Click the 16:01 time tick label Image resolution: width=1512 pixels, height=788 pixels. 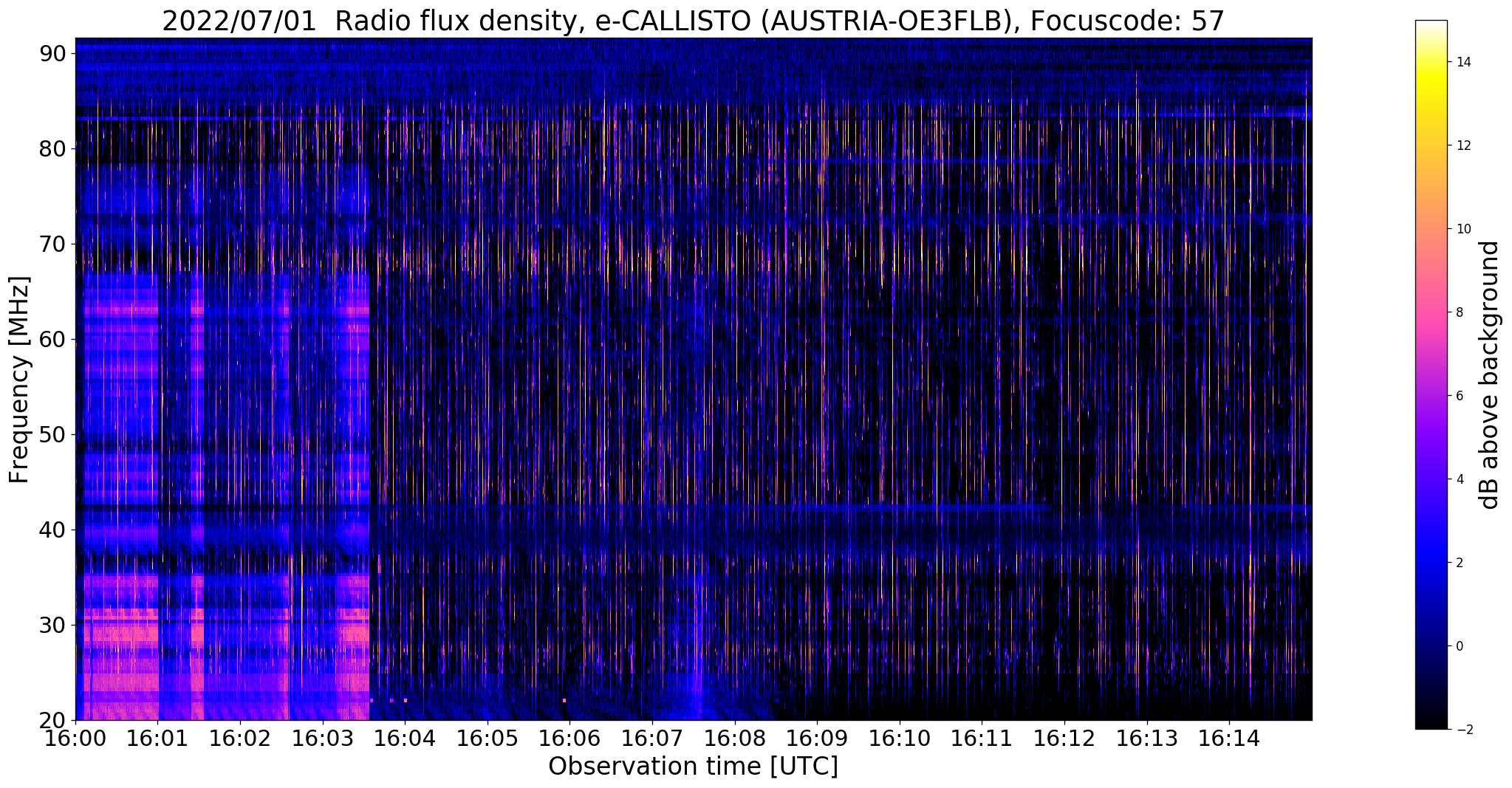click(x=158, y=738)
